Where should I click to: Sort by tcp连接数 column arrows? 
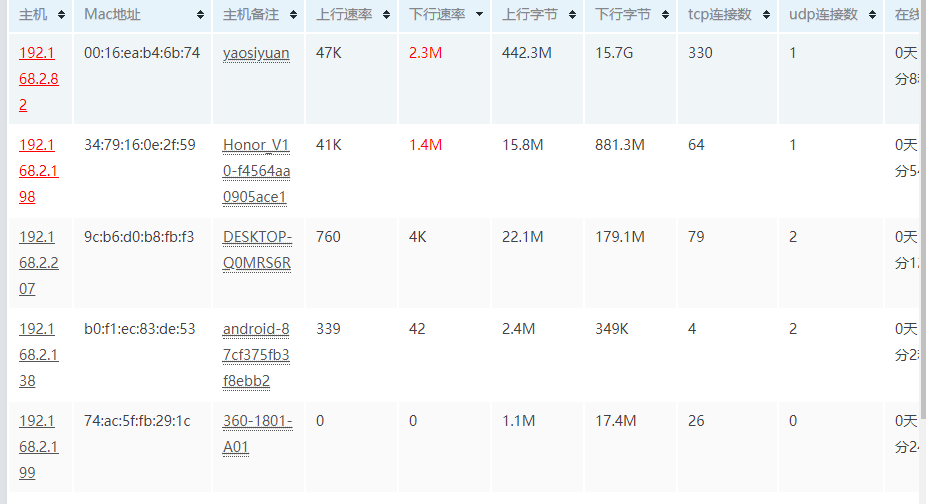point(767,15)
